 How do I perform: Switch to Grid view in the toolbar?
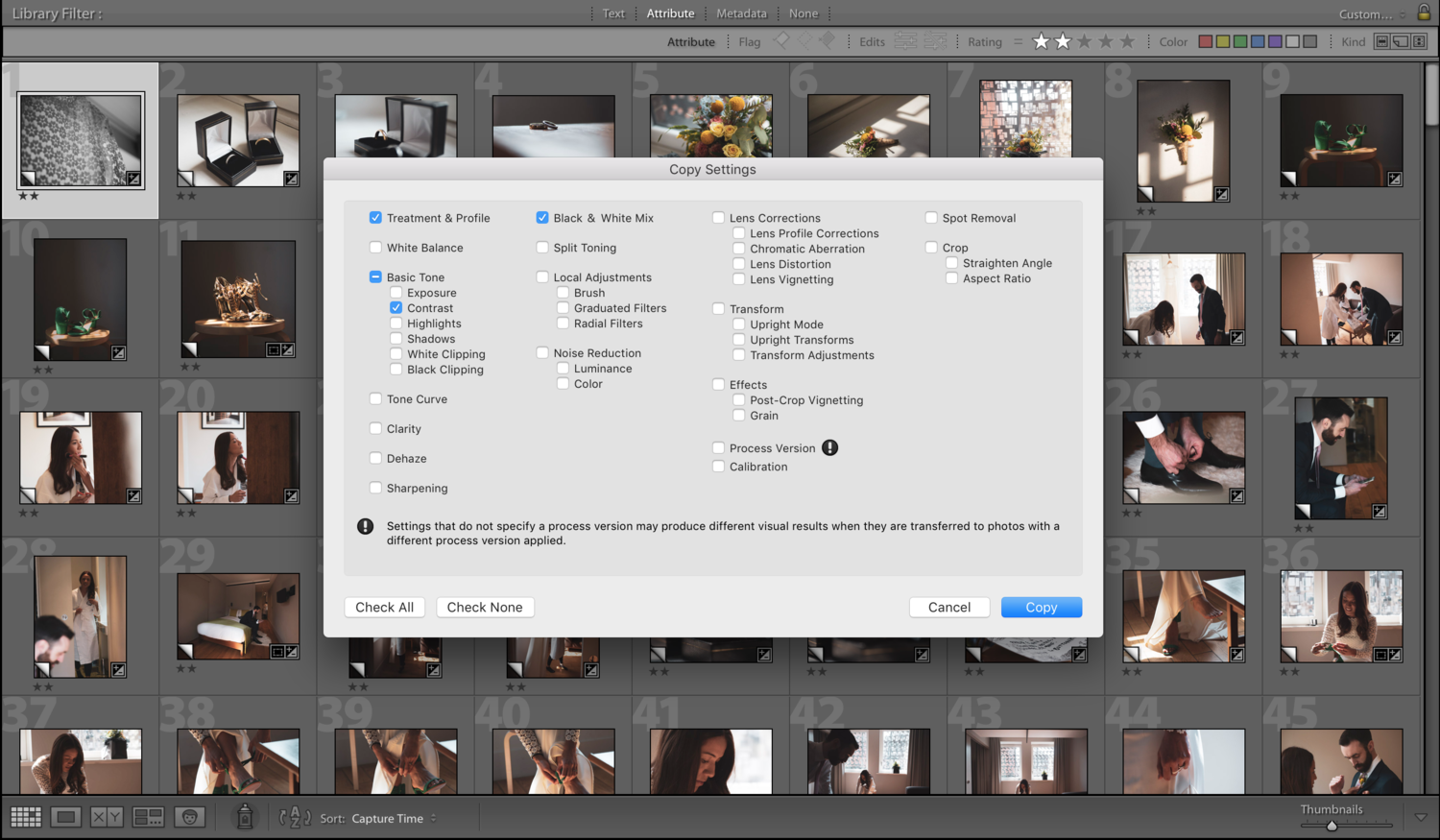pos(26,817)
